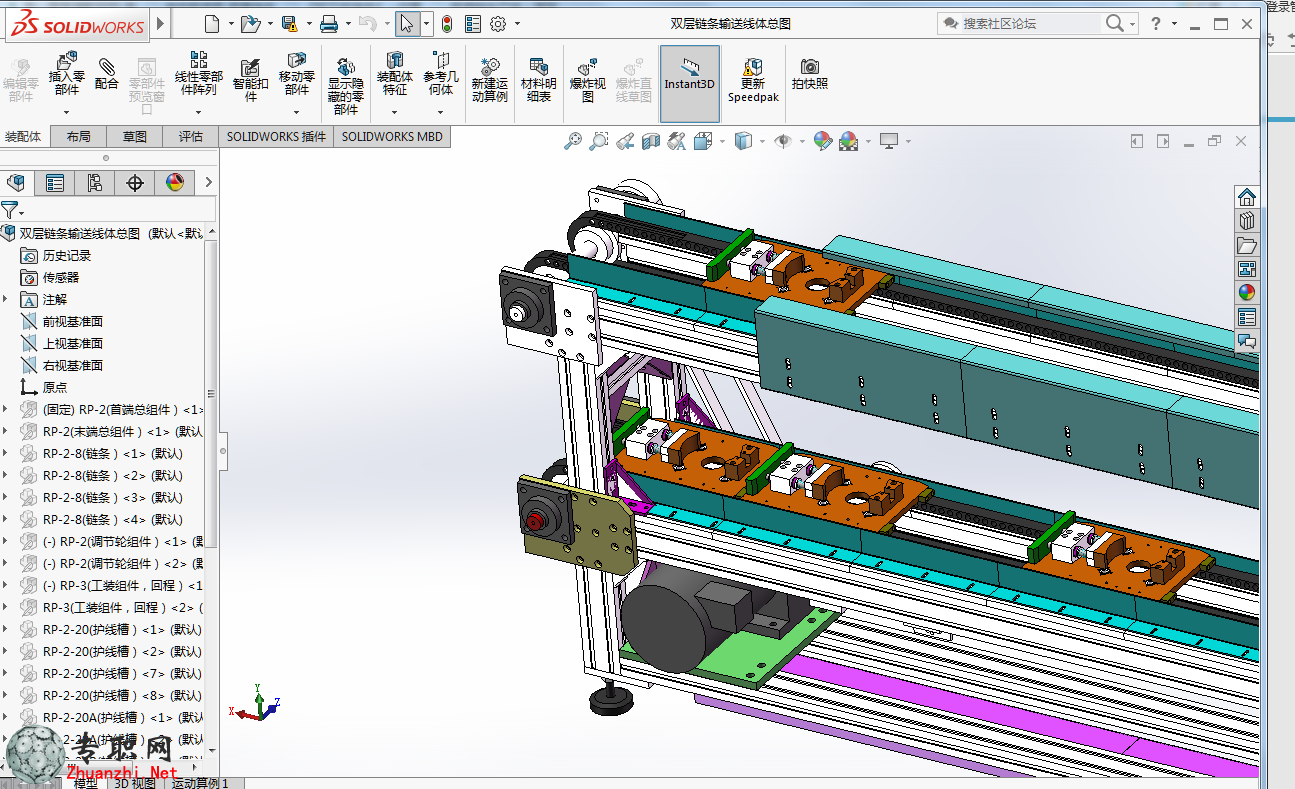Open 装配体特征 (Assembly Features) tool
This screenshot has width=1295, height=789.
395,74
